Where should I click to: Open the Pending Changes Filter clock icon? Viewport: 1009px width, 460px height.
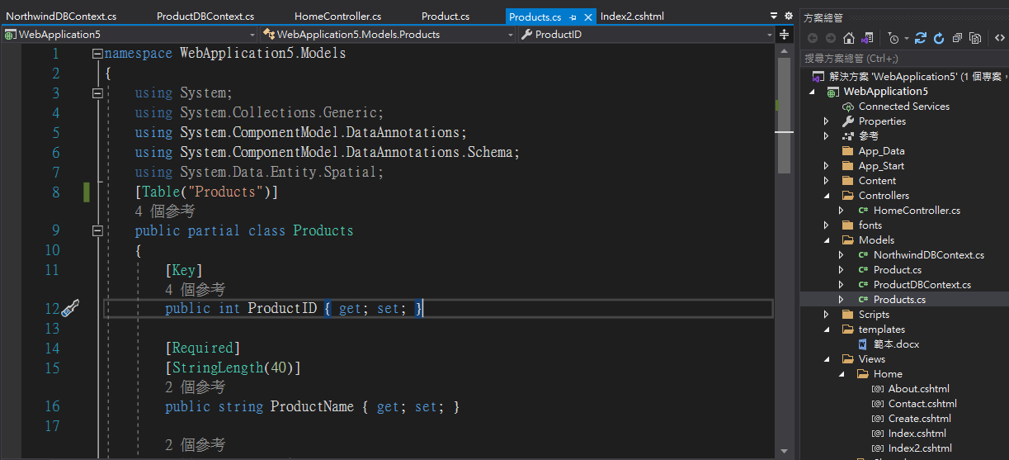[893, 38]
